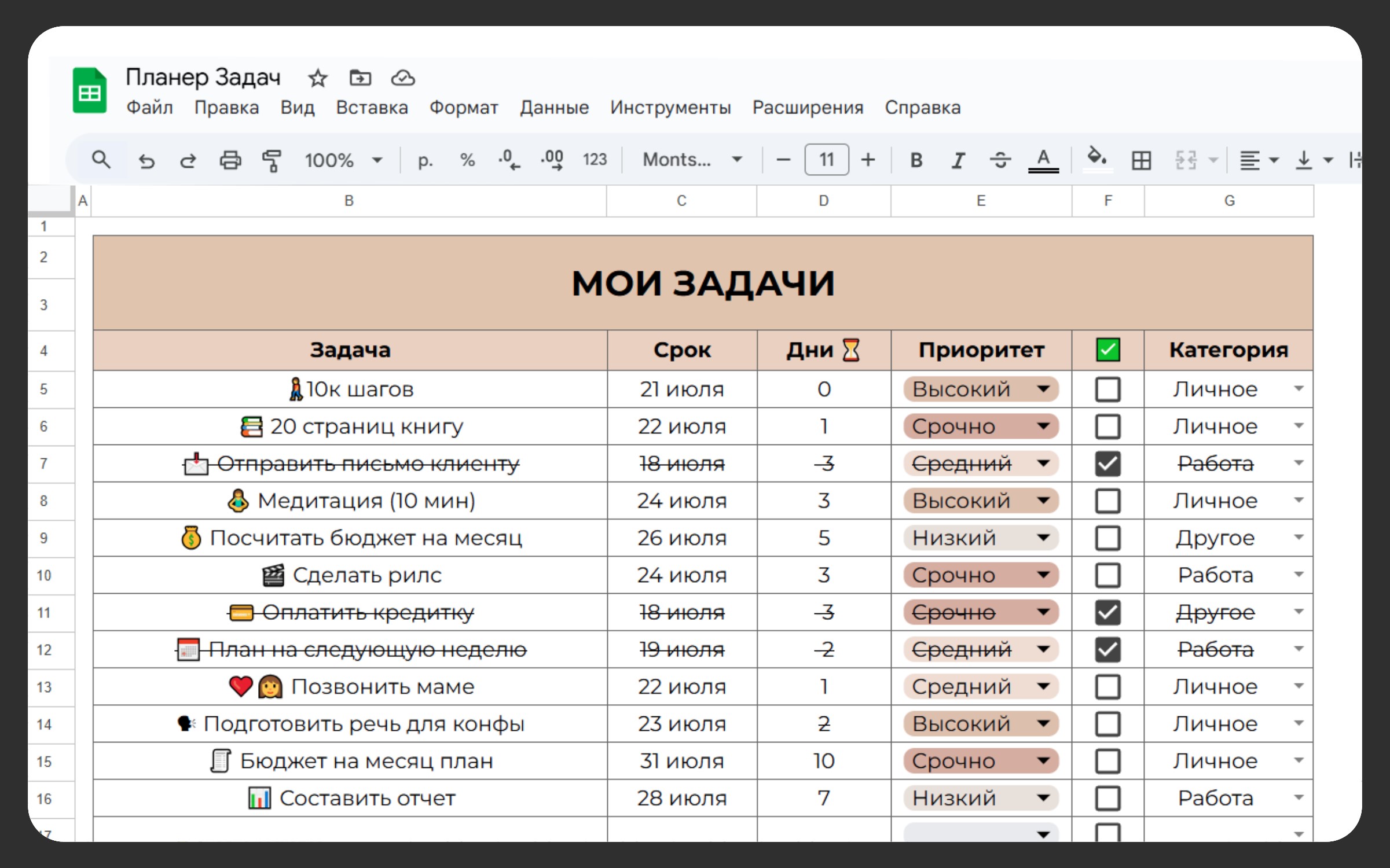Image resolution: width=1390 pixels, height=868 pixels.
Task: Select row 9 header
Action: [44, 538]
